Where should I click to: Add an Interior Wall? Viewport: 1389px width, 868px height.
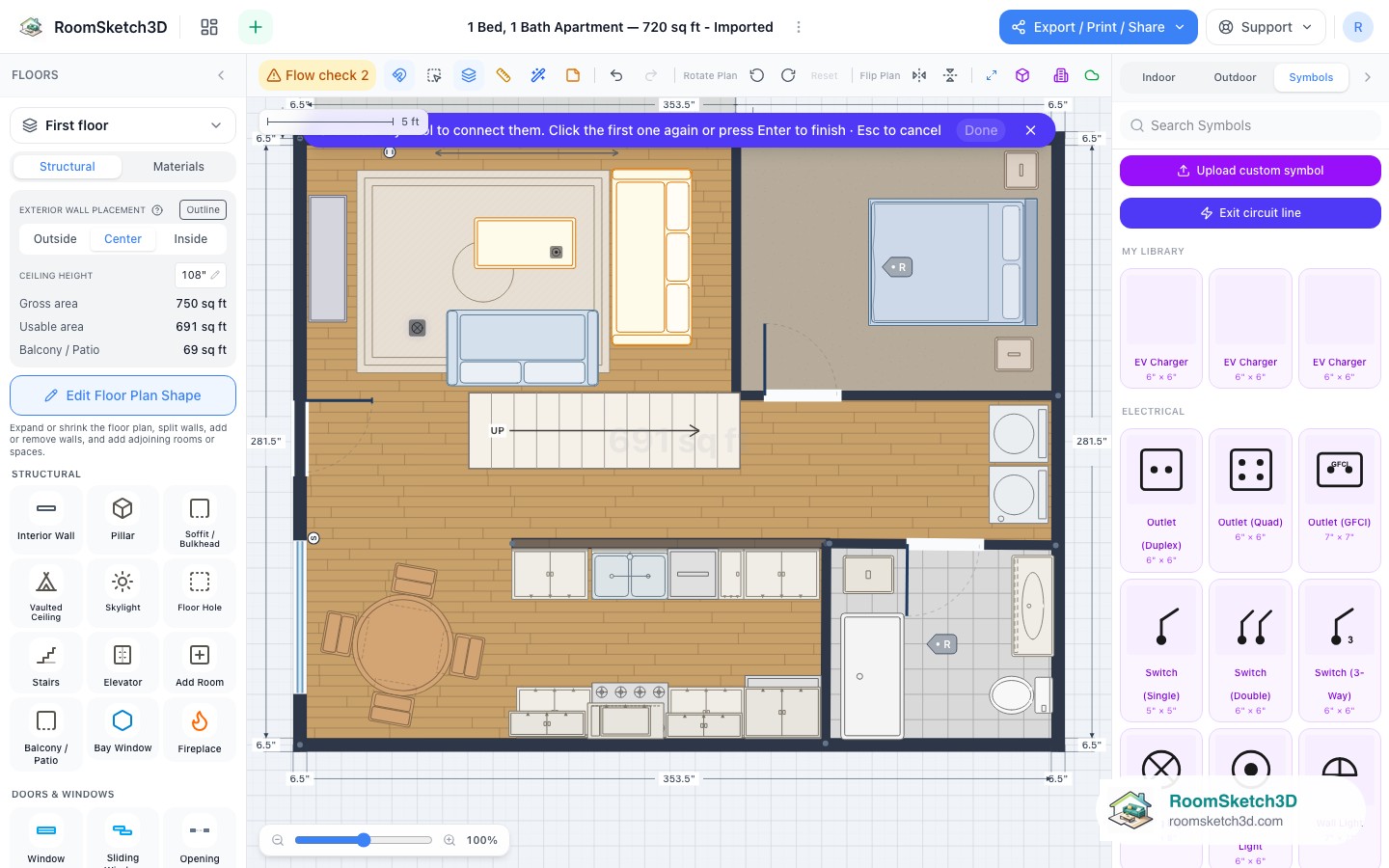pos(45,520)
